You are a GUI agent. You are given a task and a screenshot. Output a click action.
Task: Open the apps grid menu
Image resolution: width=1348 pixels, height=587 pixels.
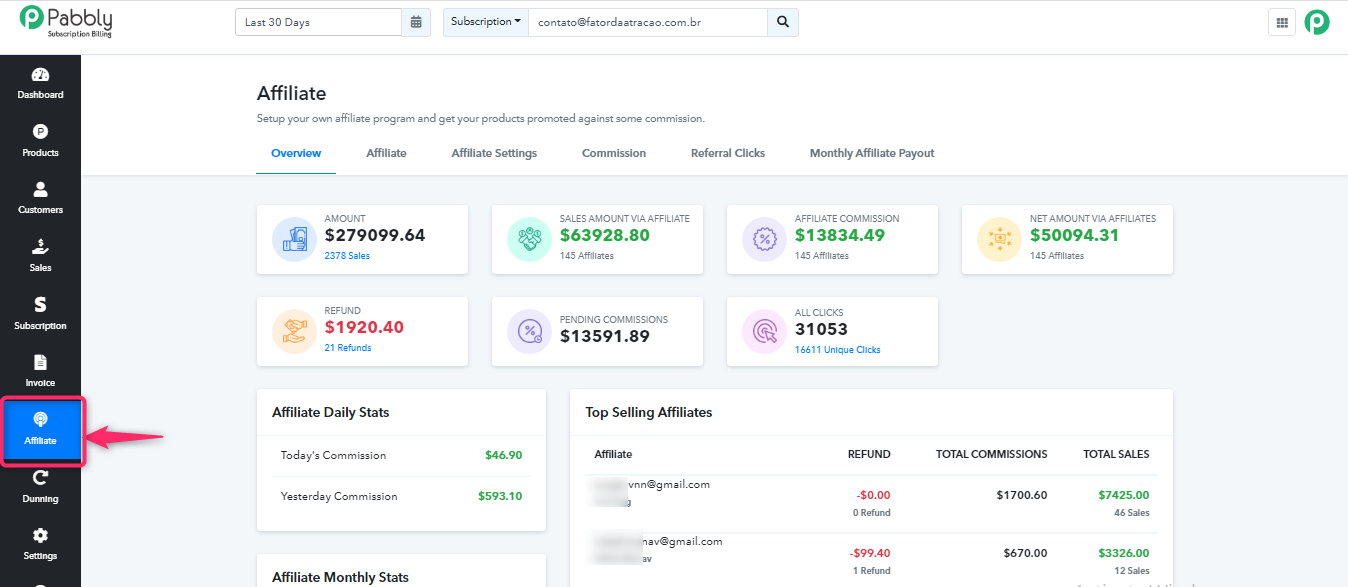click(1281, 22)
